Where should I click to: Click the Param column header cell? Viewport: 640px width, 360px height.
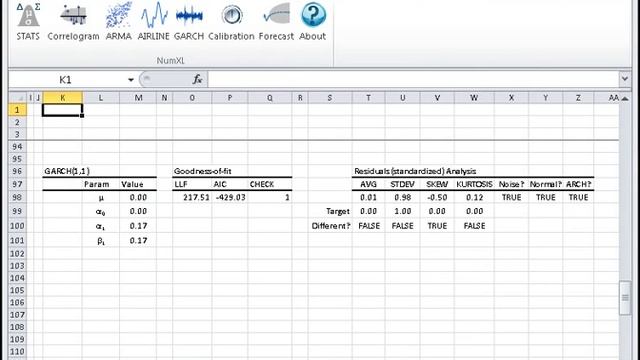click(101, 184)
